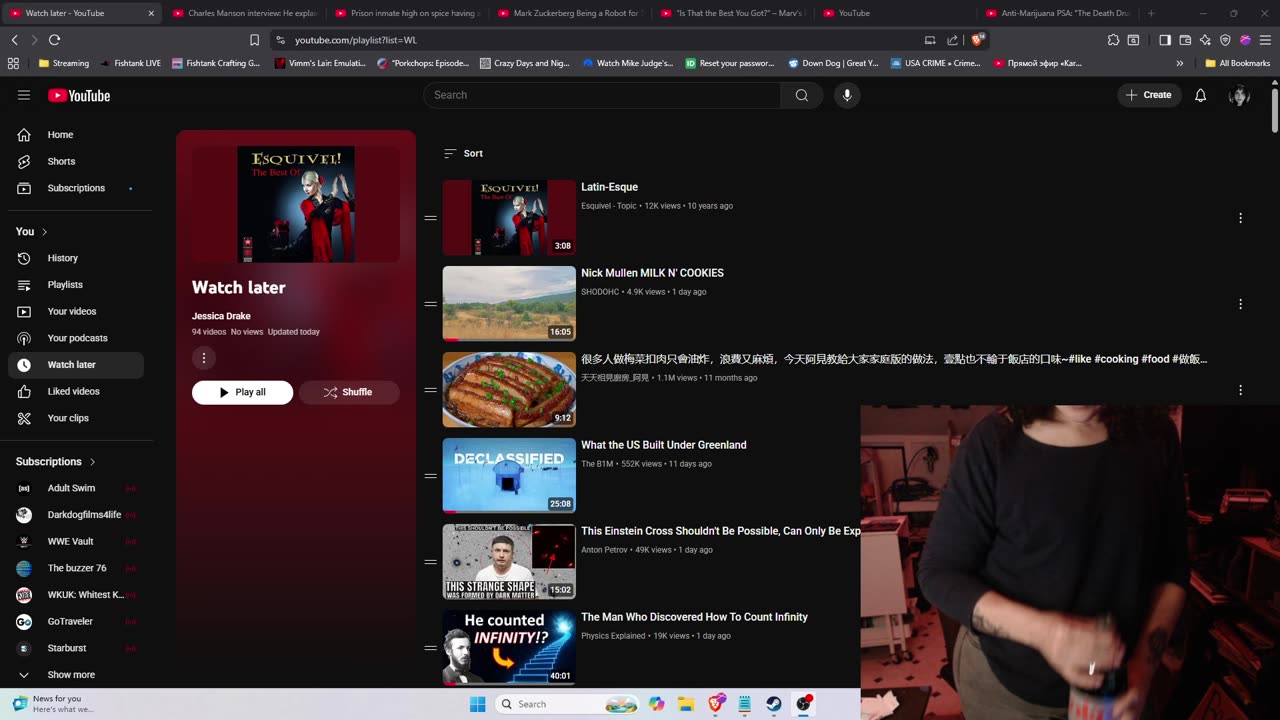Share this page from the address bar
The height and width of the screenshot is (720, 1280).
coord(952,40)
